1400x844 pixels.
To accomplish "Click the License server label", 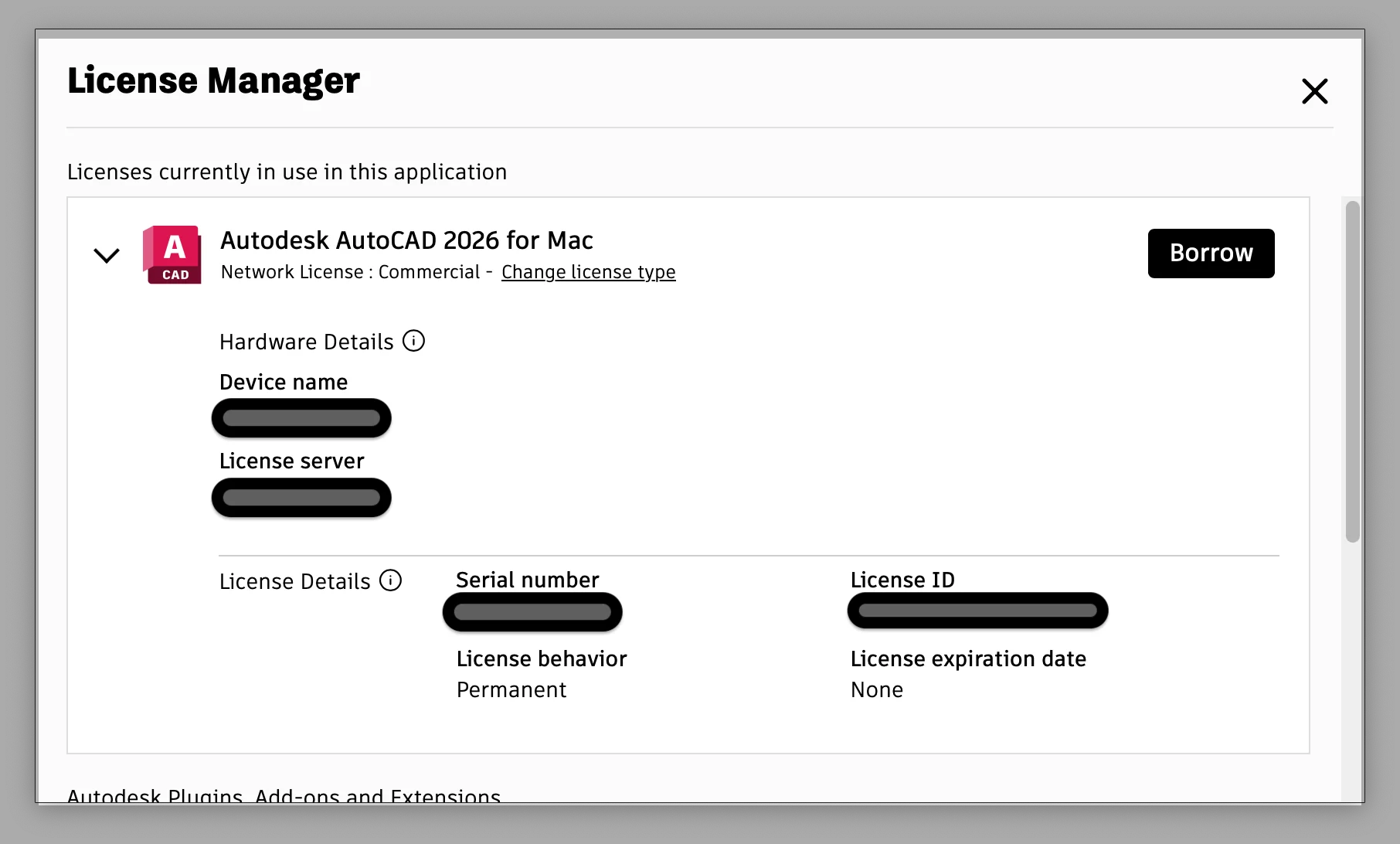I will 291,461.
